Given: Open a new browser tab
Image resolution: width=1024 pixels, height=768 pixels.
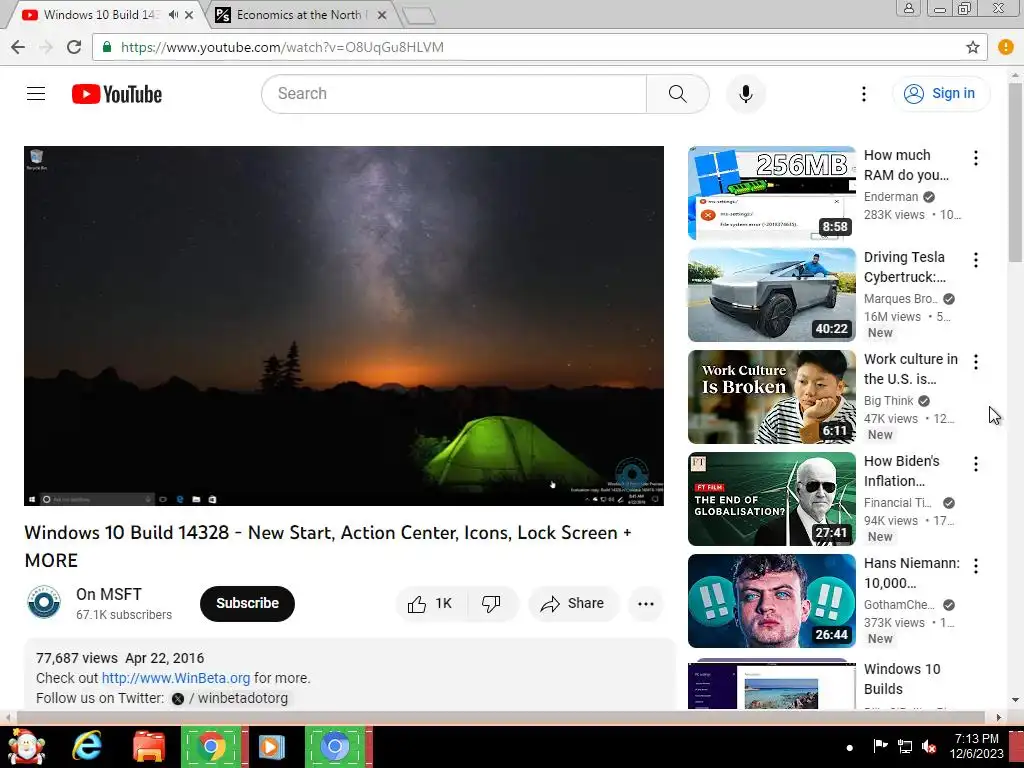Looking at the screenshot, I should click(x=418, y=16).
